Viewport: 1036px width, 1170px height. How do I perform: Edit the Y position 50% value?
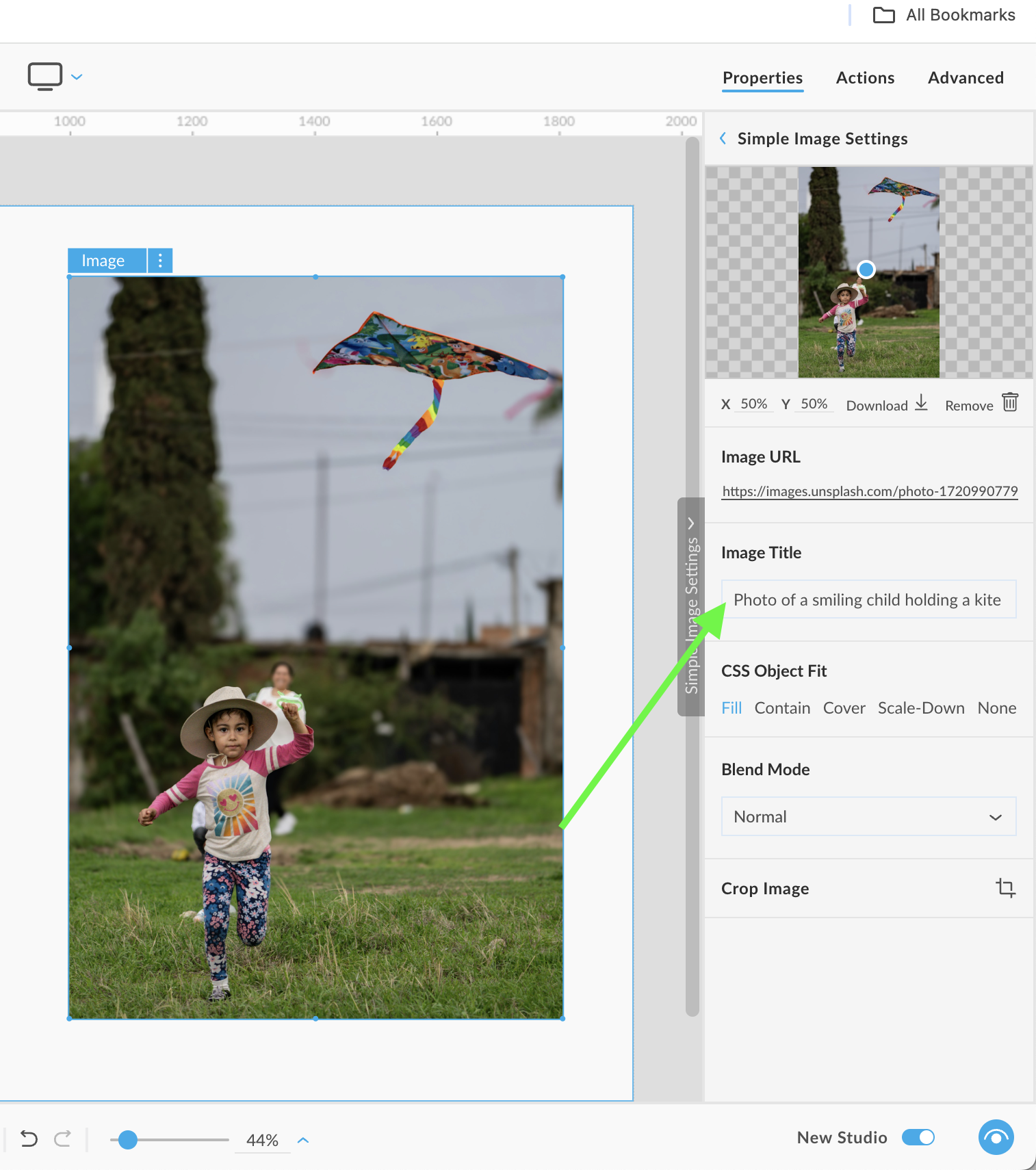[814, 404]
